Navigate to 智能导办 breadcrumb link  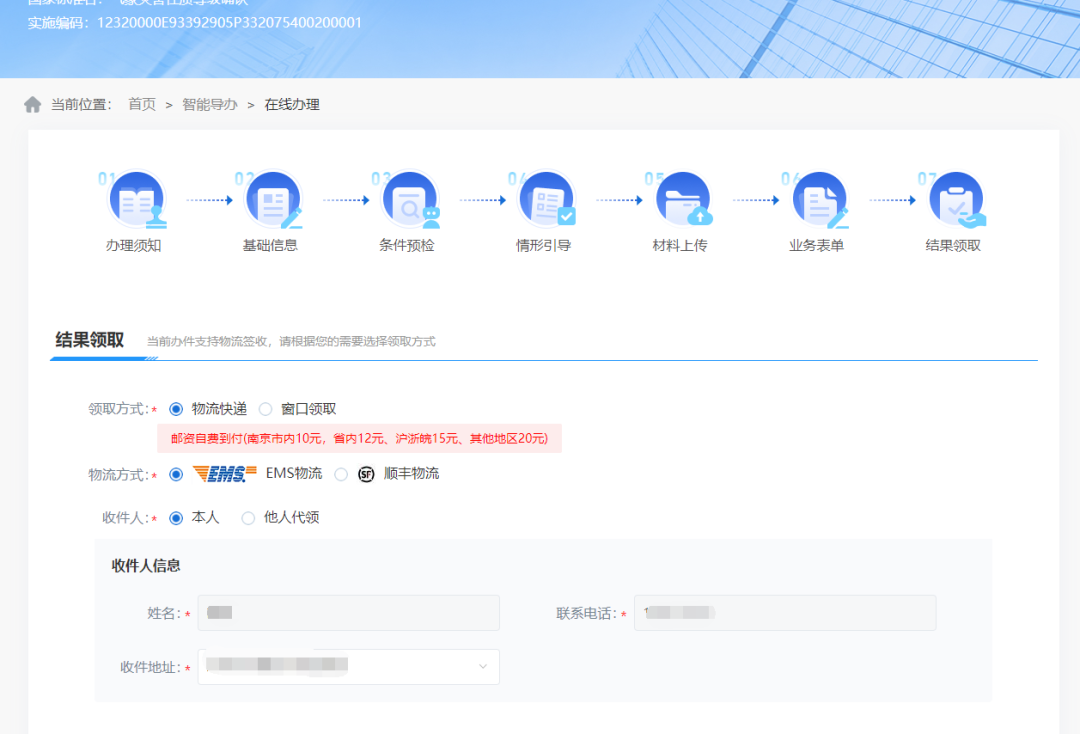210,105
